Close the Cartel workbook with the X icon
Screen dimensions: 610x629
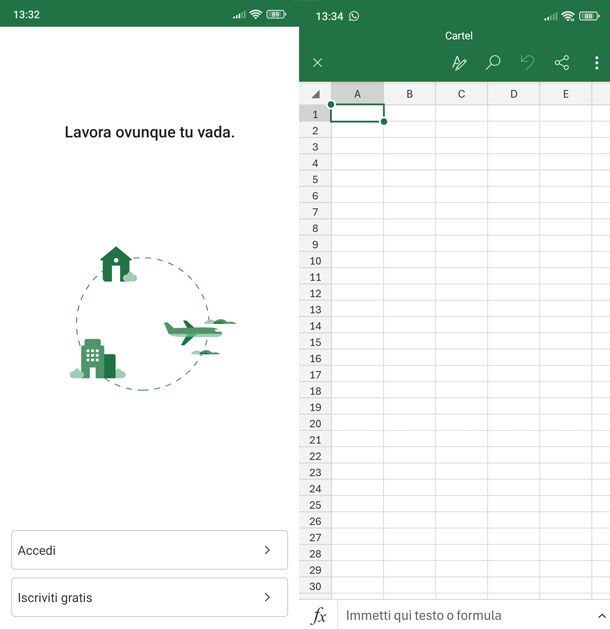pyautogui.click(x=317, y=63)
